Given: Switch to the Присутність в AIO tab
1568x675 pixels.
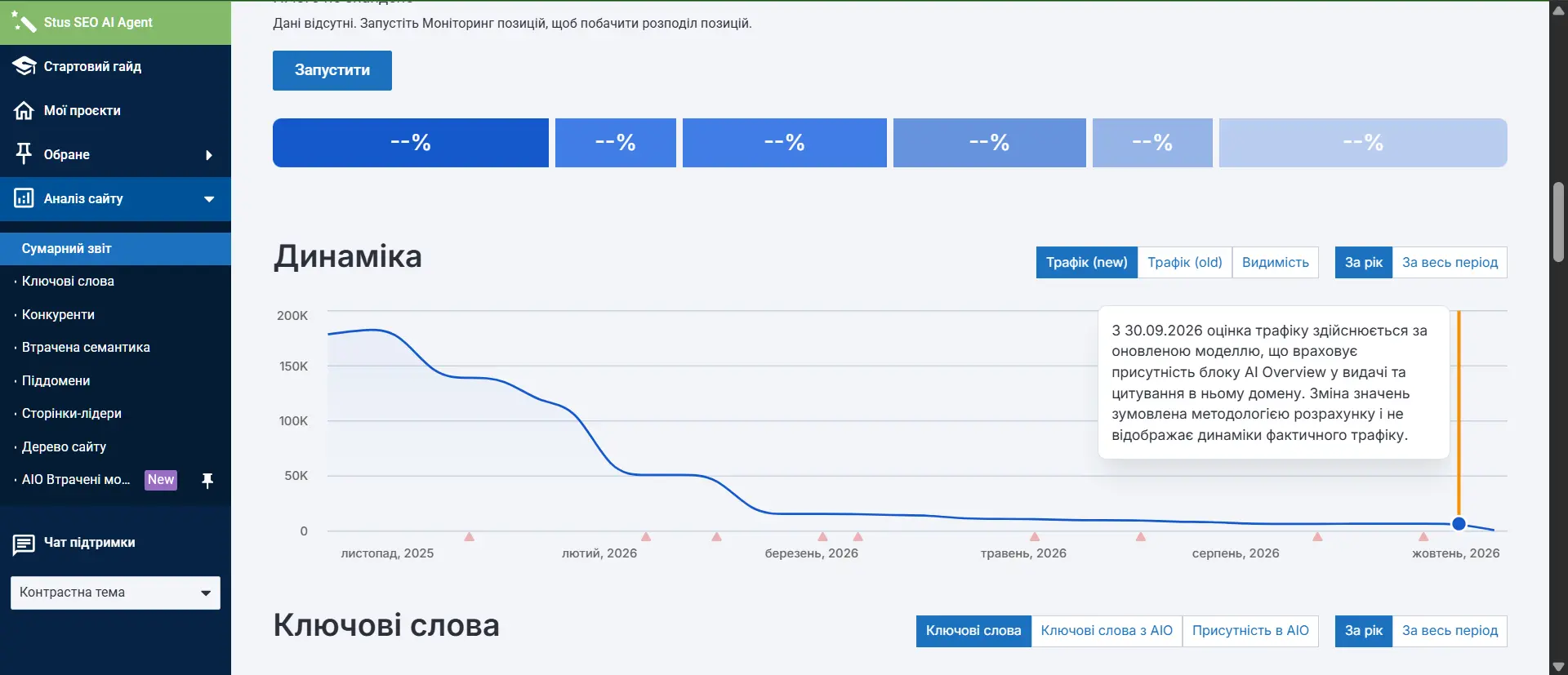Looking at the screenshot, I should 1250,631.
